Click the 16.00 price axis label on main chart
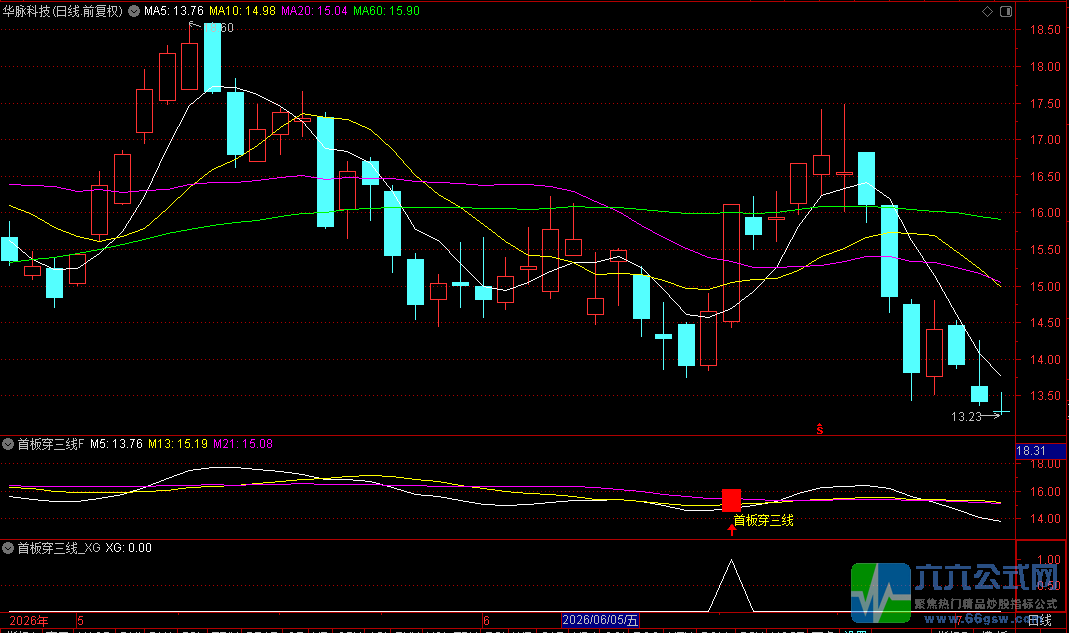This screenshot has width=1069, height=633. (x=1044, y=213)
